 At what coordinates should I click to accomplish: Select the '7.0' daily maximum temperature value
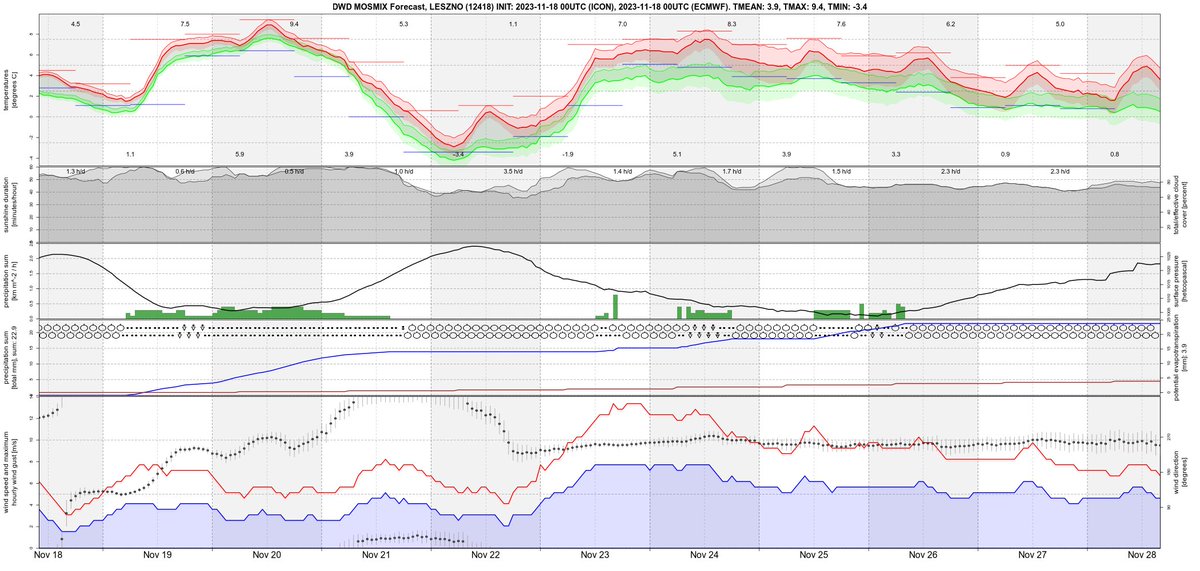(622, 23)
